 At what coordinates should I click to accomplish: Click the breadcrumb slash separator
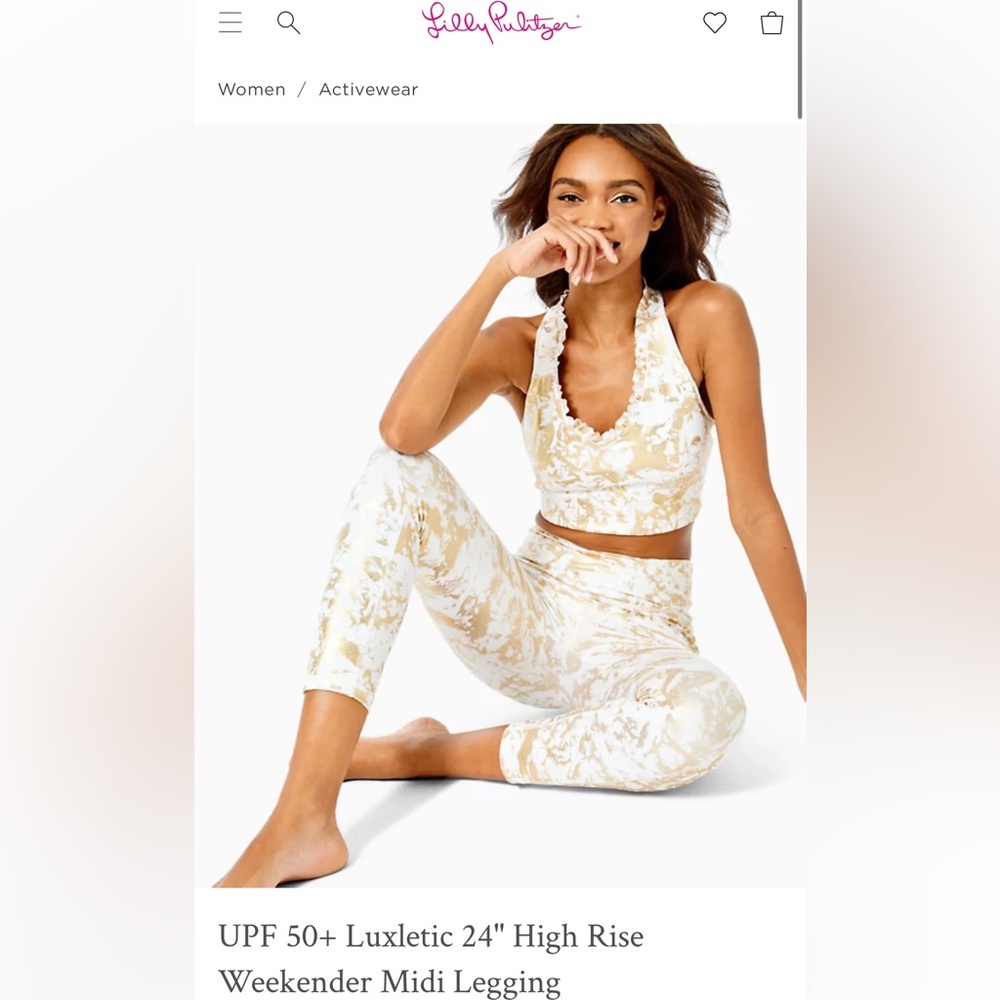click(x=302, y=89)
